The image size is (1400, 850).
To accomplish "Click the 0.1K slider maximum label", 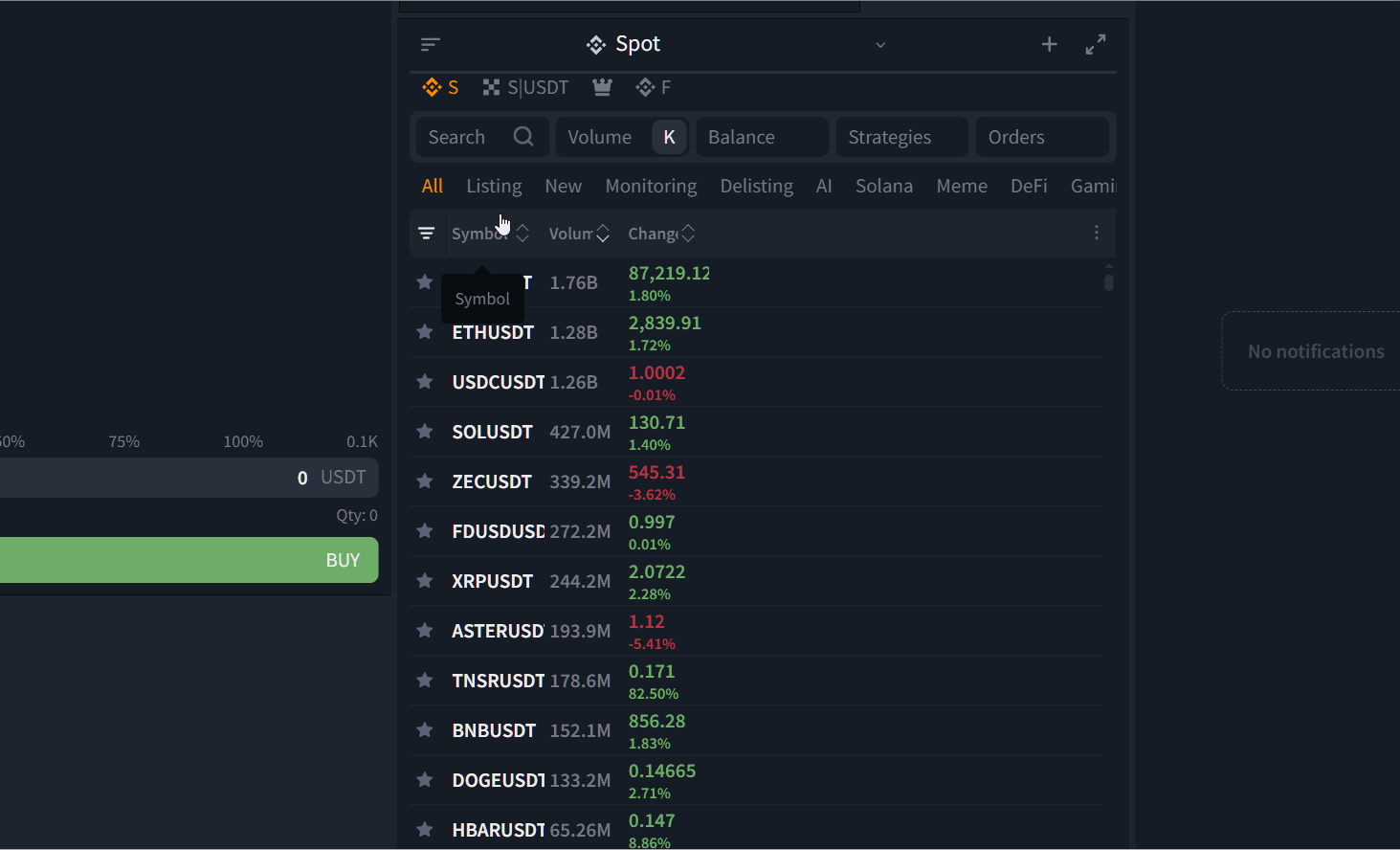I will coord(362,441).
